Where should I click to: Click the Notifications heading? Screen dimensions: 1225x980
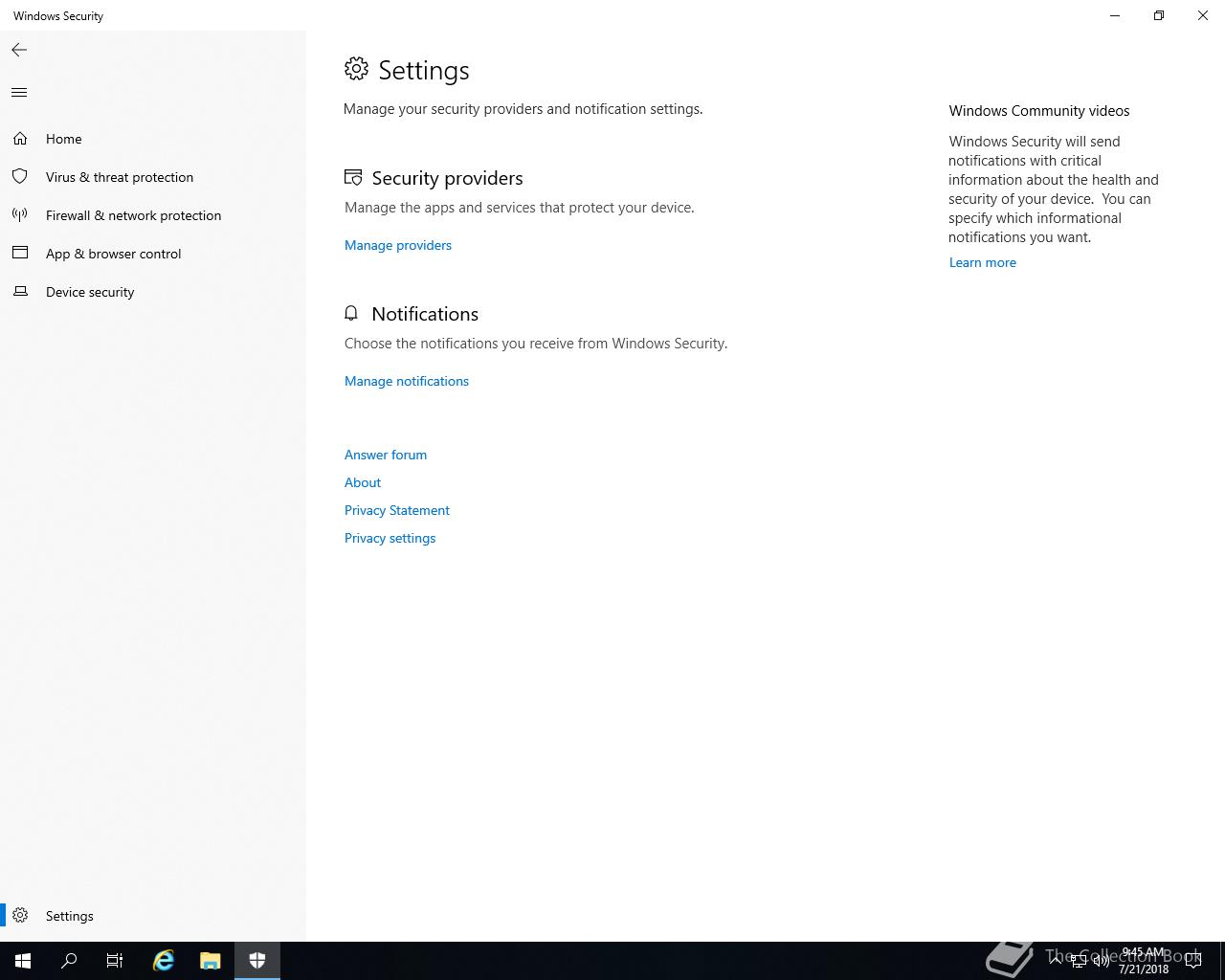coord(425,314)
